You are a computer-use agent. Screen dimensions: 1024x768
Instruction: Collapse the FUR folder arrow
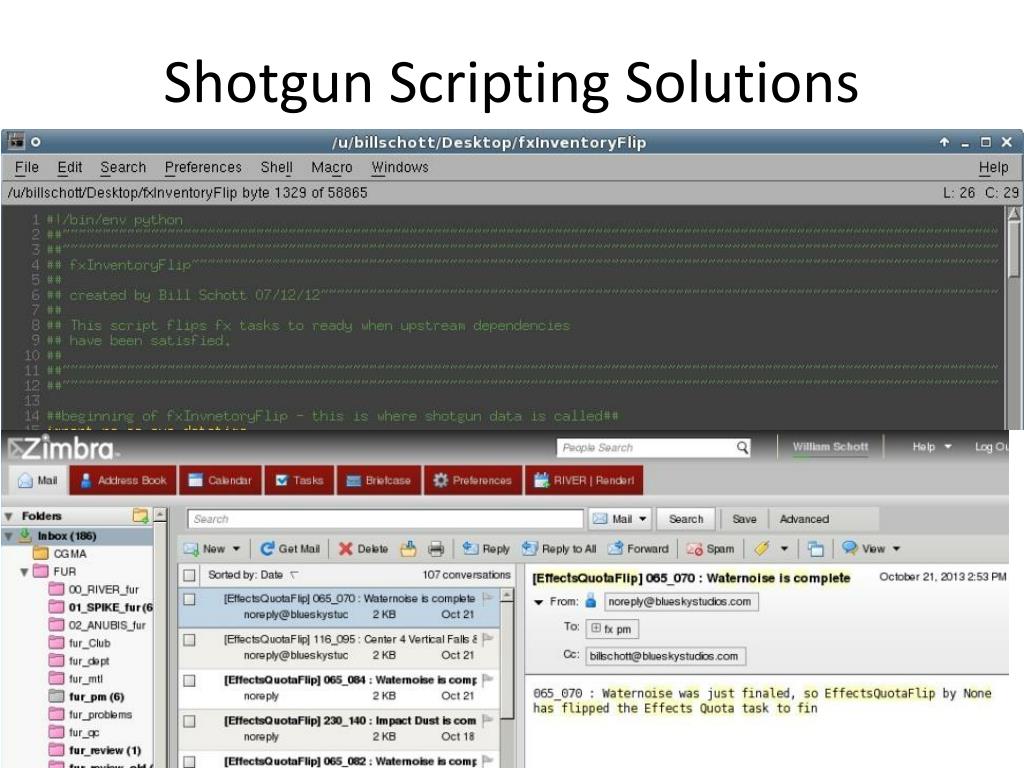point(24,572)
